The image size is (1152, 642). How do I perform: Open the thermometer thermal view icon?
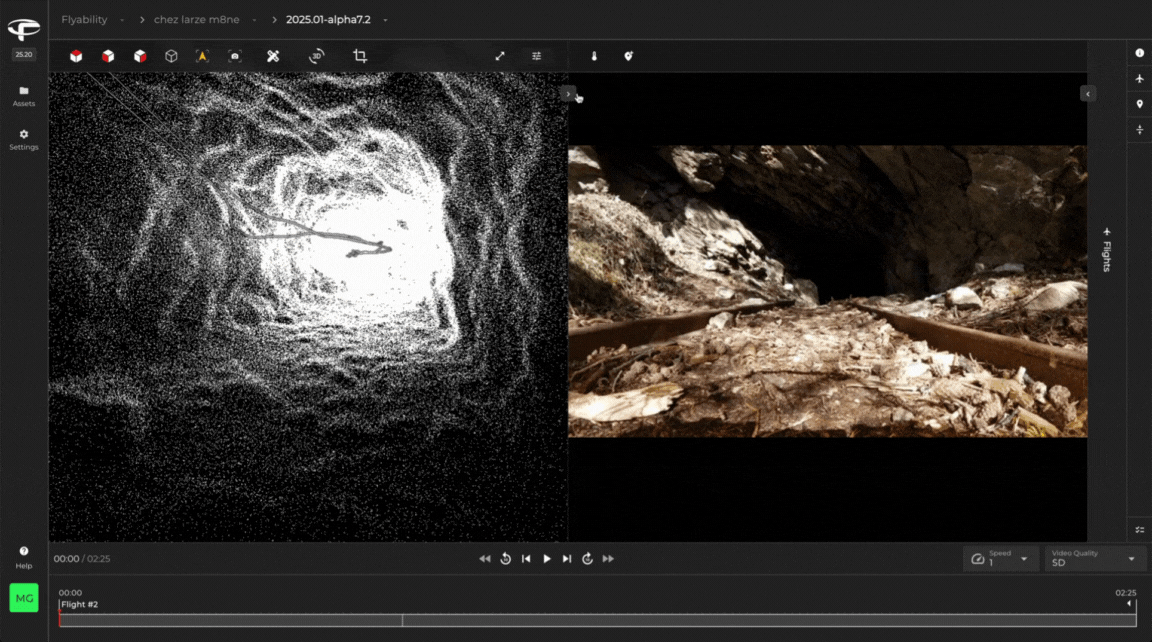pyautogui.click(x=594, y=56)
